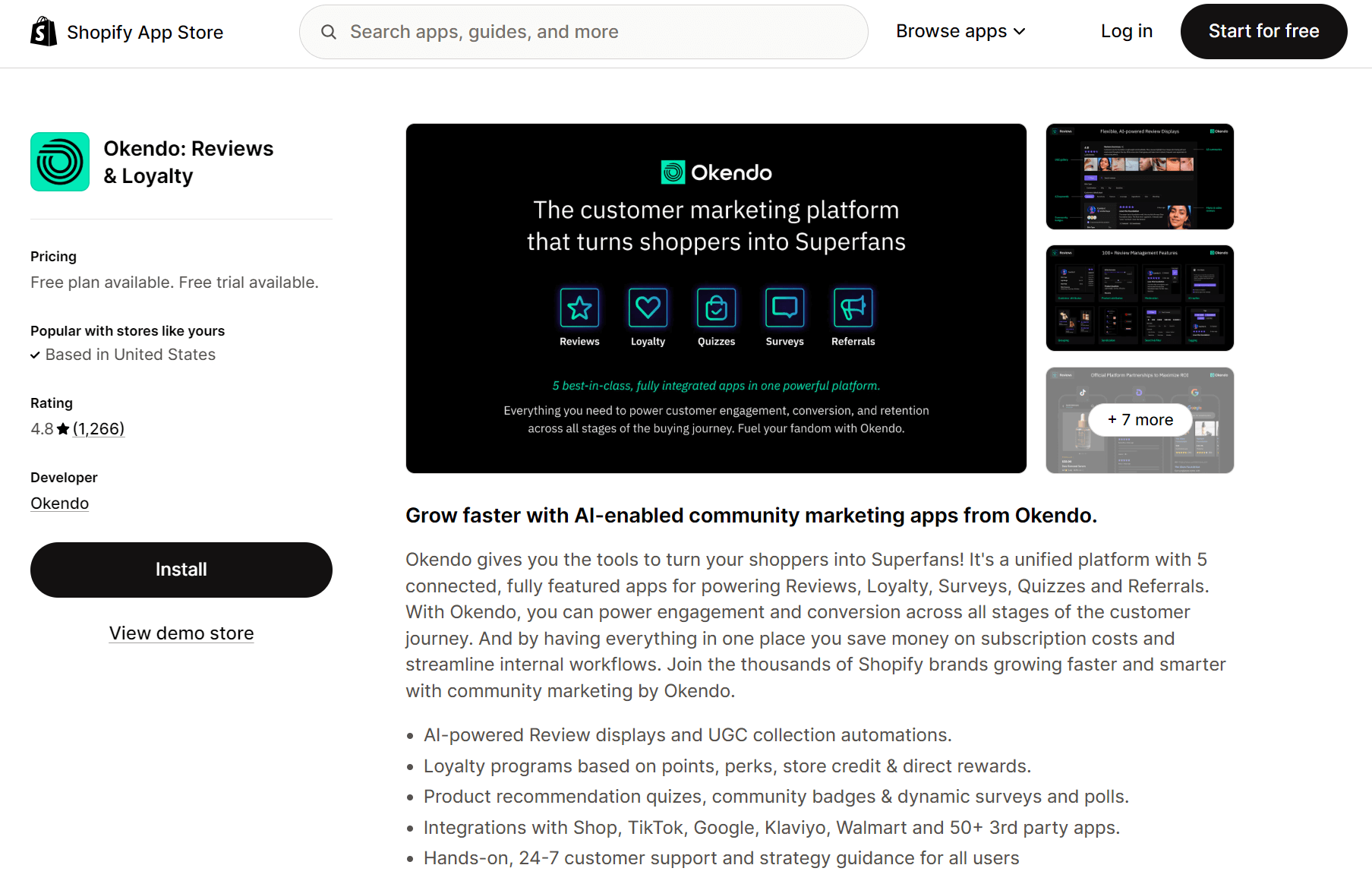The width and height of the screenshot is (1372, 884).
Task: Click the Start for free button
Action: [x=1263, y=31]
